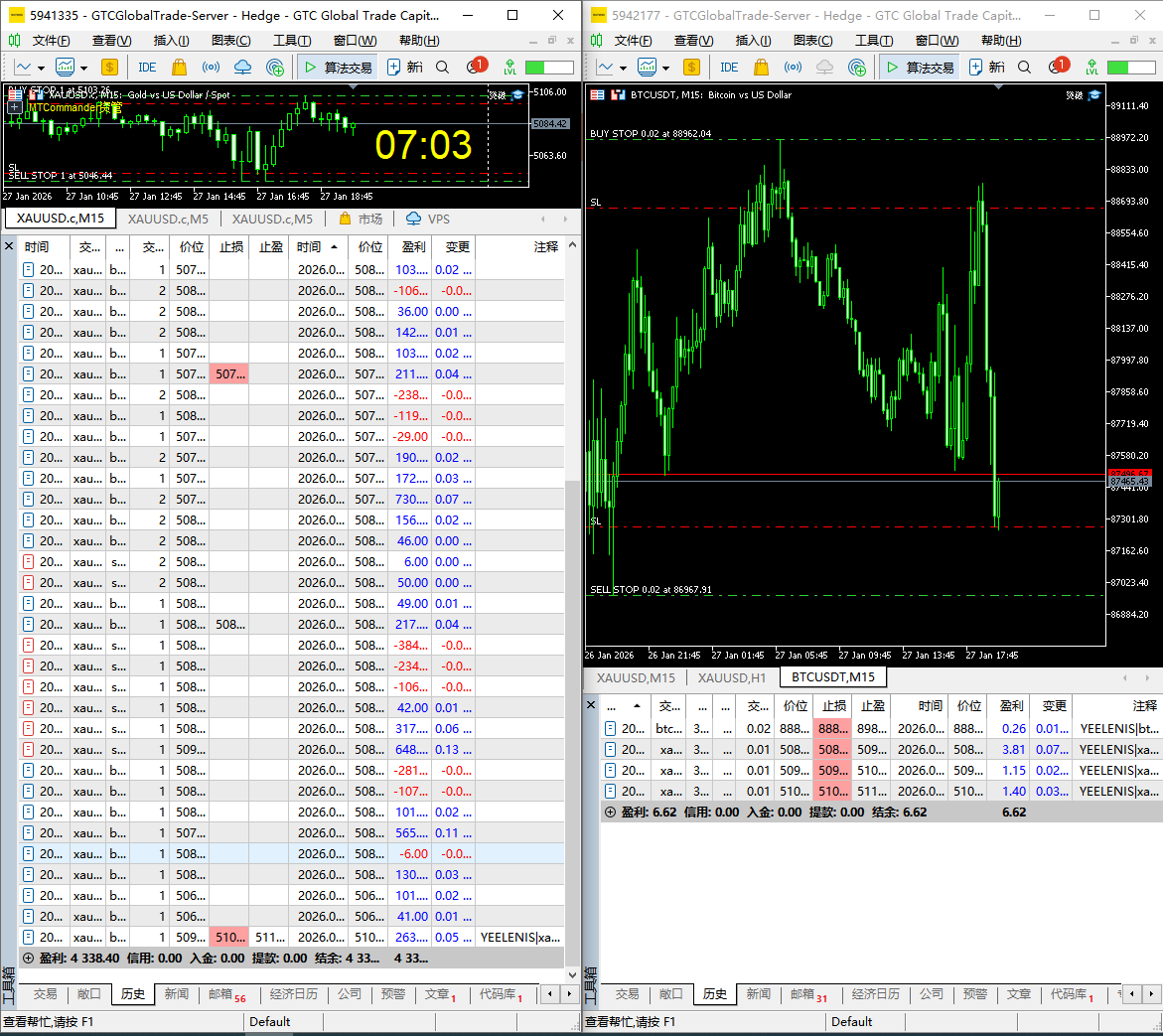Toggle 算法交易 in 5941335 window
The height and width of the screenshot is (1036, 1163).
pyautogui.click(x=339, y=68)
